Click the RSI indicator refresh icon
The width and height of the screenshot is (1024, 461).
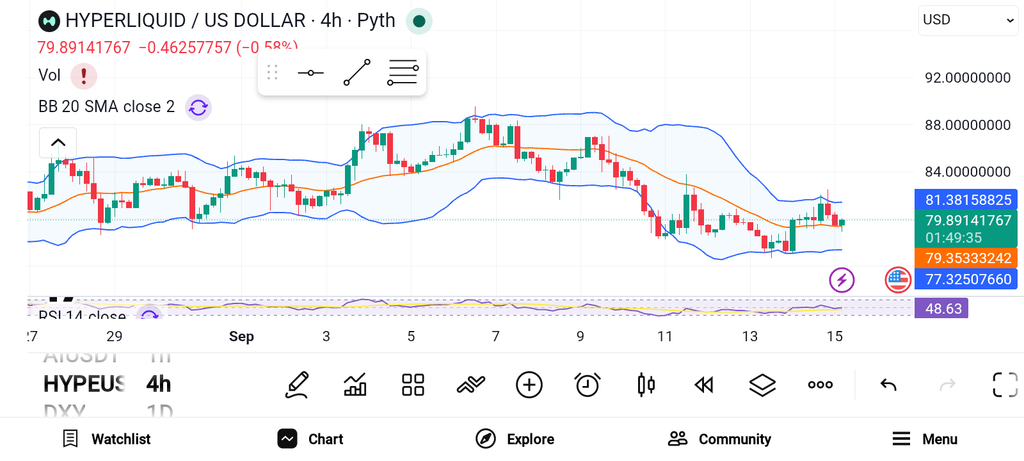[x=150, y=315]
